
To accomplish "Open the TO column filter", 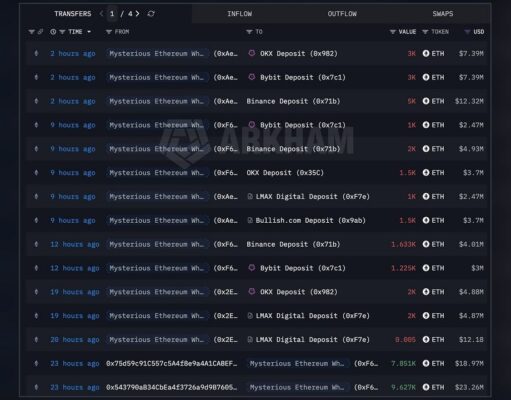I will [249, 32].
